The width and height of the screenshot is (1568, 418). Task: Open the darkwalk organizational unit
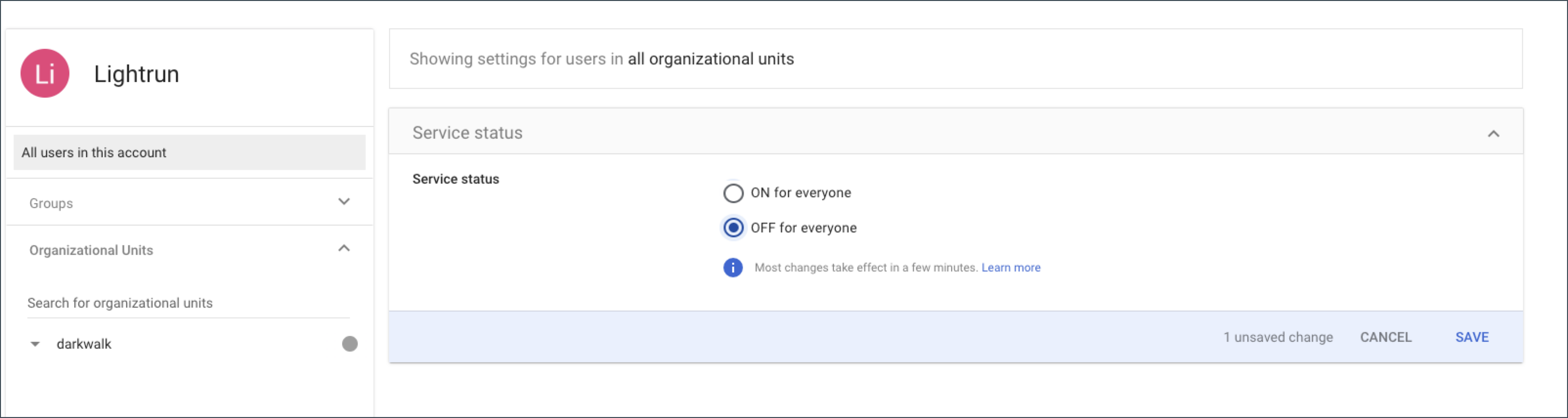pos(84,344)
